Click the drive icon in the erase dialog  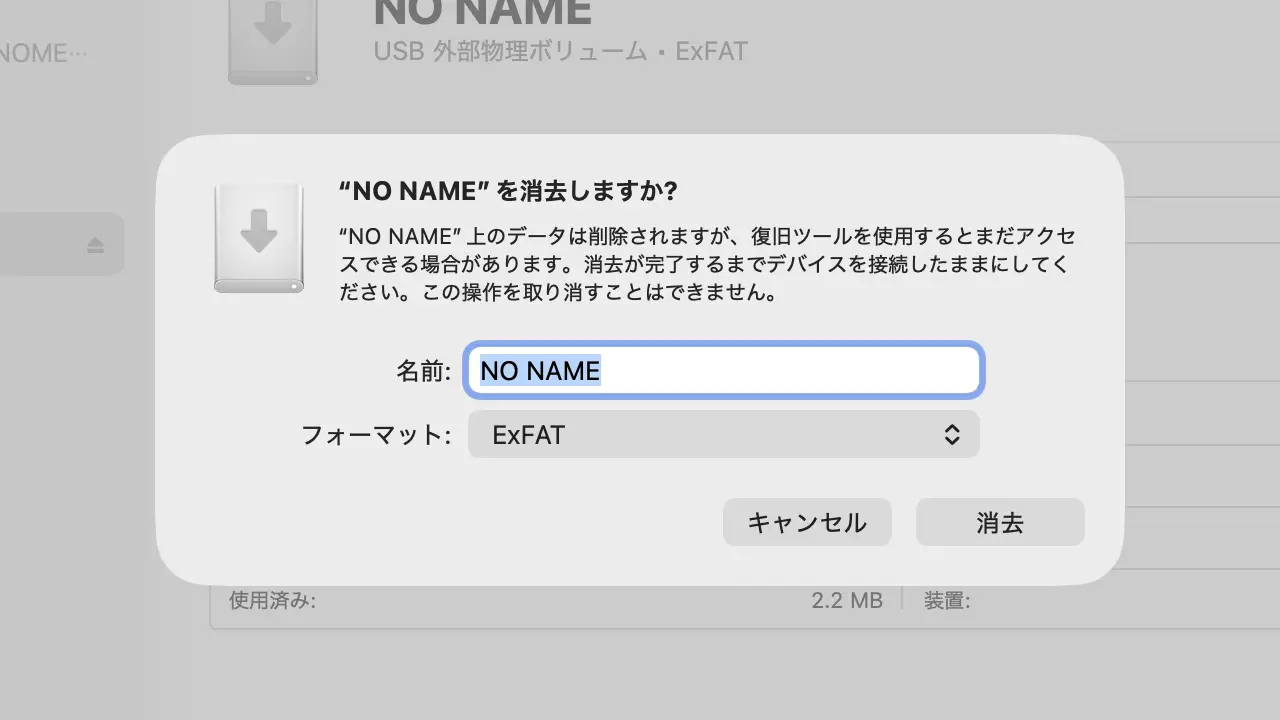click(x=259, y=238)
